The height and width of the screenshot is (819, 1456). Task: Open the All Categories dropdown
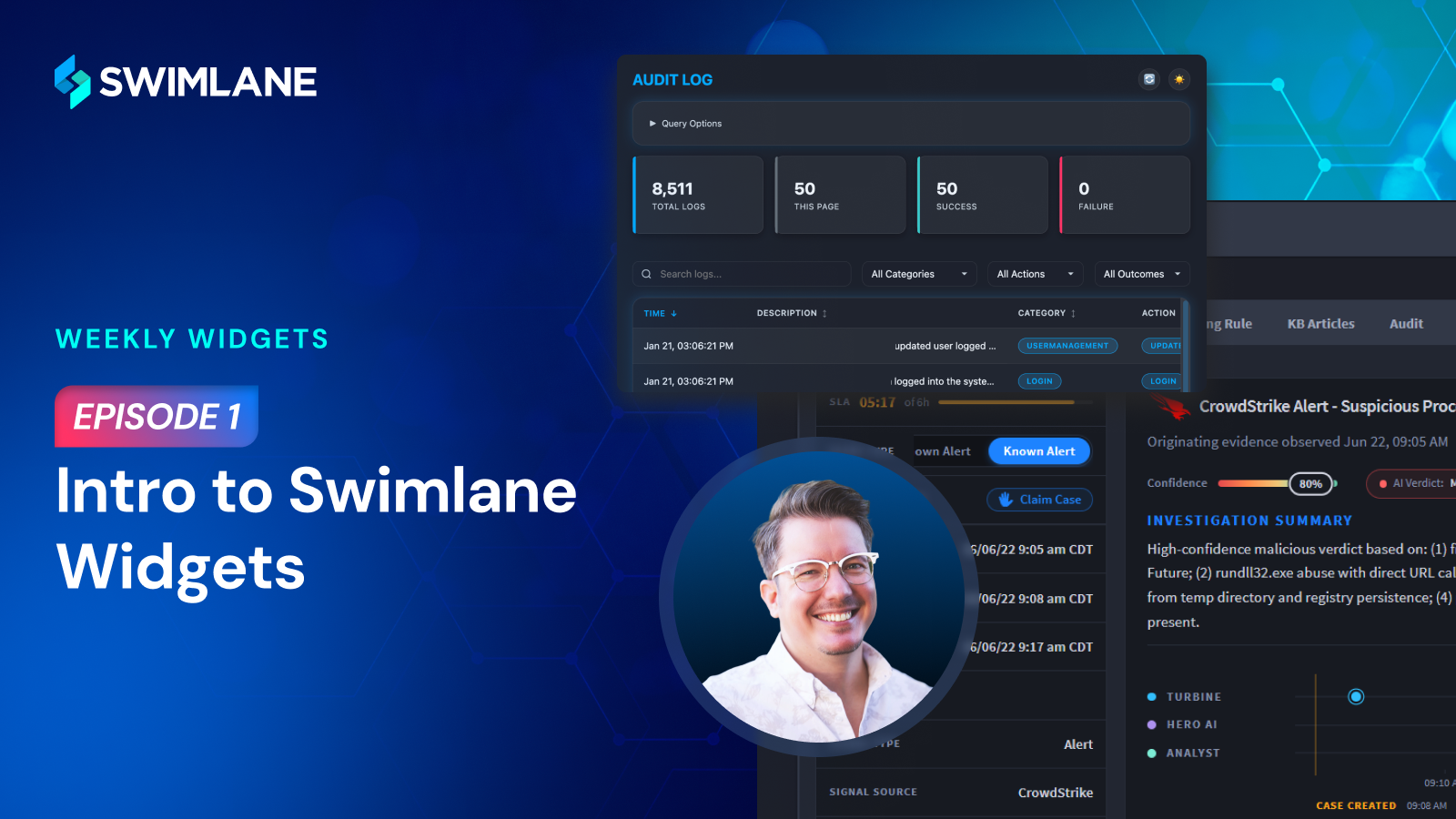click(919, 274)
